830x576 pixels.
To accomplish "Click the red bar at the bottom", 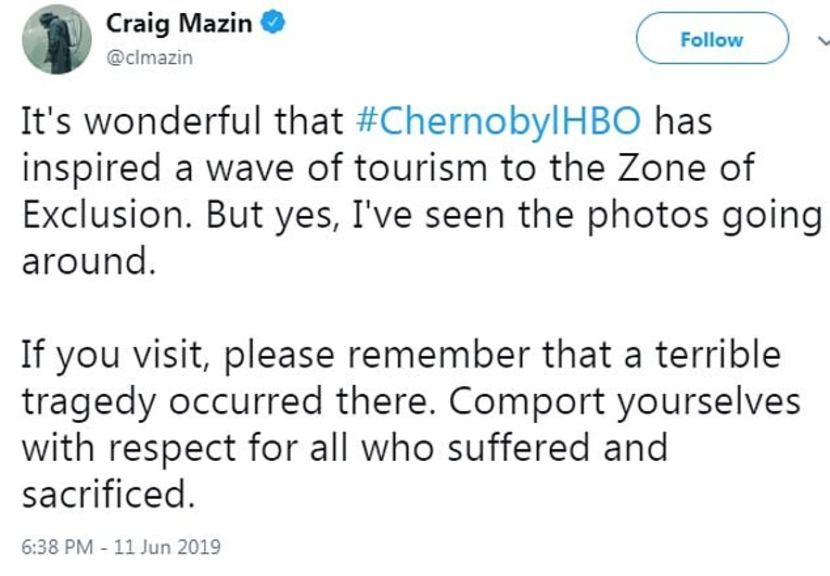I will 415,572.
